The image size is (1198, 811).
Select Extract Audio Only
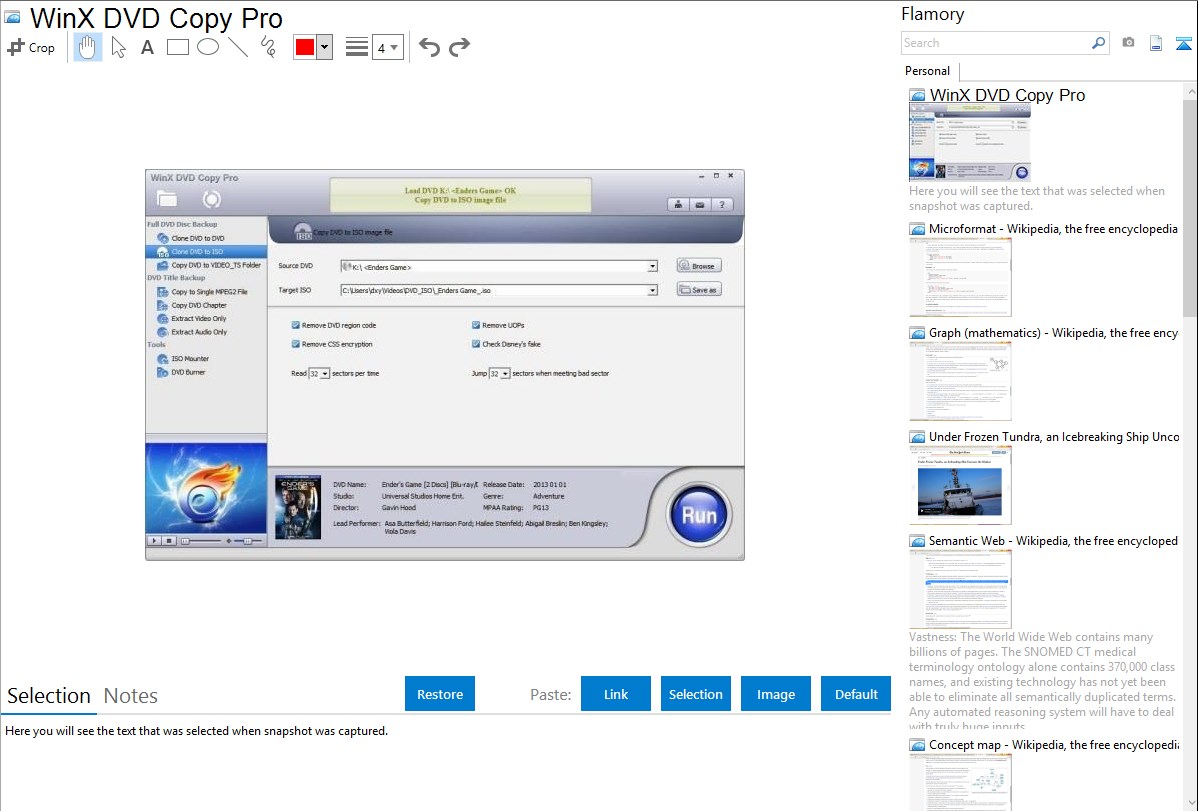coord(192,332)
